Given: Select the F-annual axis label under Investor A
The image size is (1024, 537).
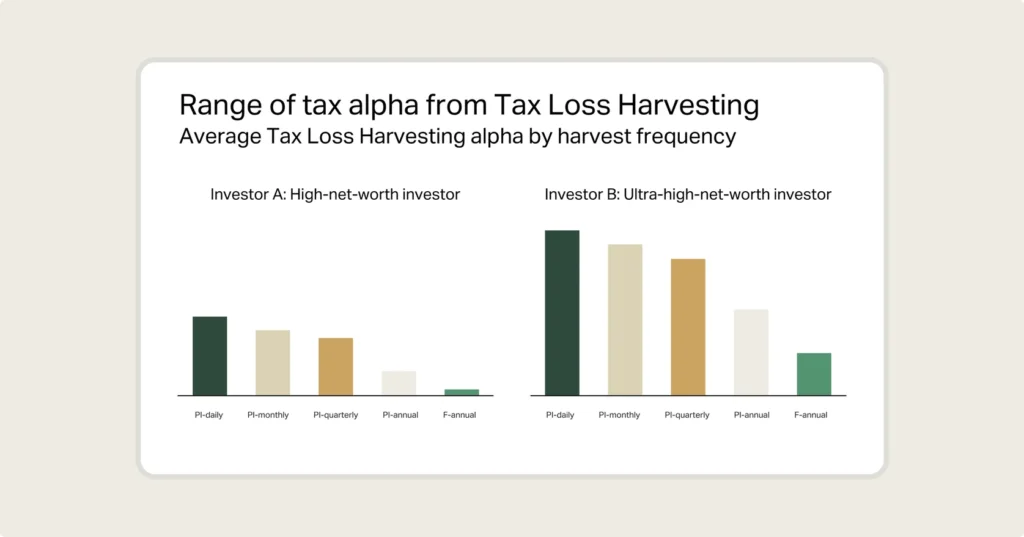Looking at the screenshot, I should (460, 415).
